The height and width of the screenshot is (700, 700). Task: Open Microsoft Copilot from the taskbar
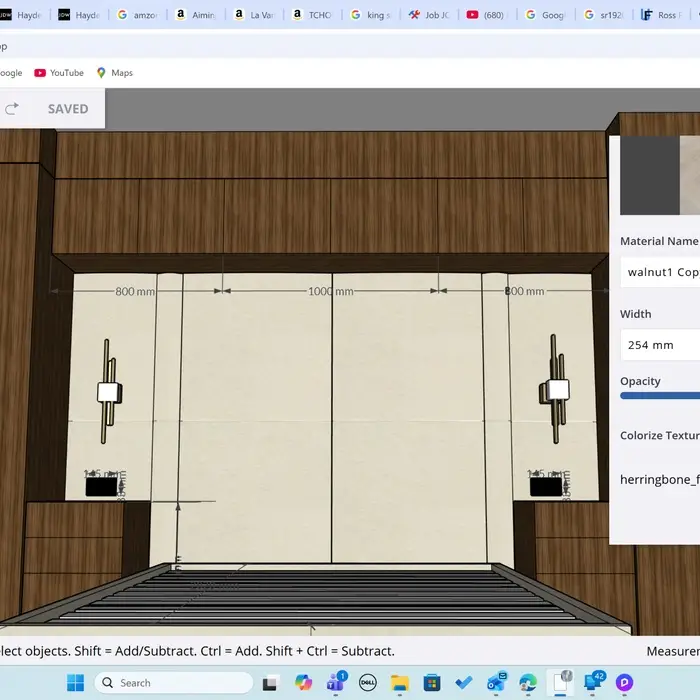pyautogui.click(x=304, y=683)
